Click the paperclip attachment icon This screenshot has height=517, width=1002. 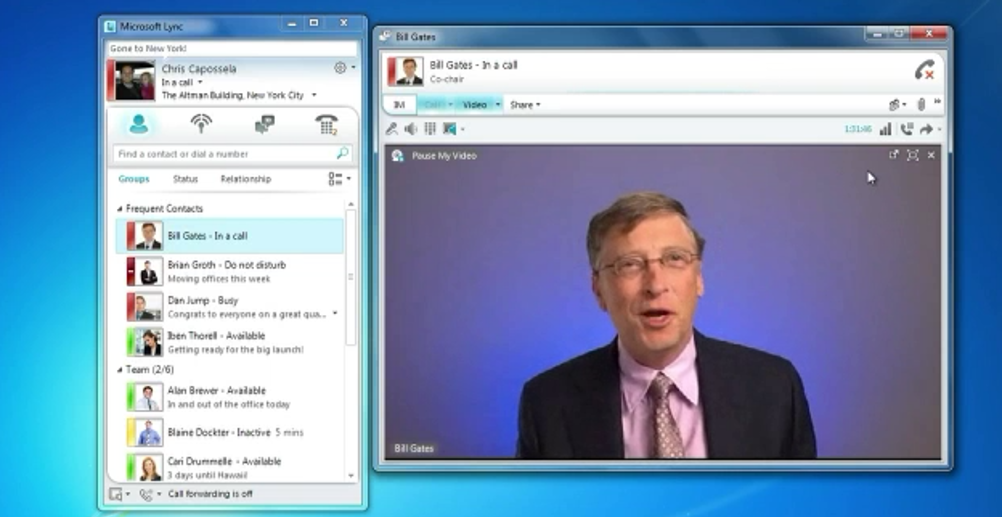tap(921, 104)
